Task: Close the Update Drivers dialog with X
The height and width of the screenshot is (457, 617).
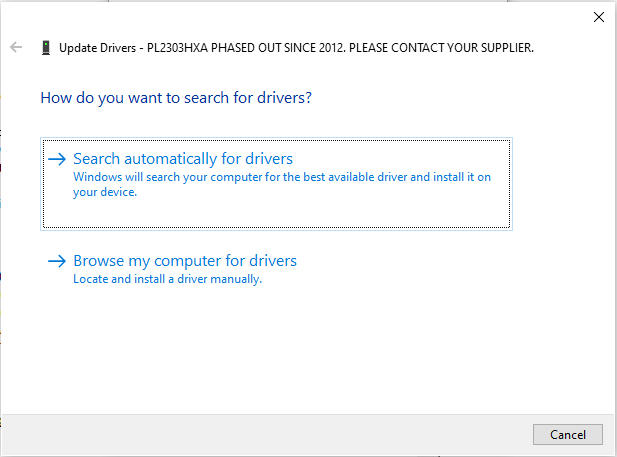Action: pyautogui.click(x=599, y=17)
